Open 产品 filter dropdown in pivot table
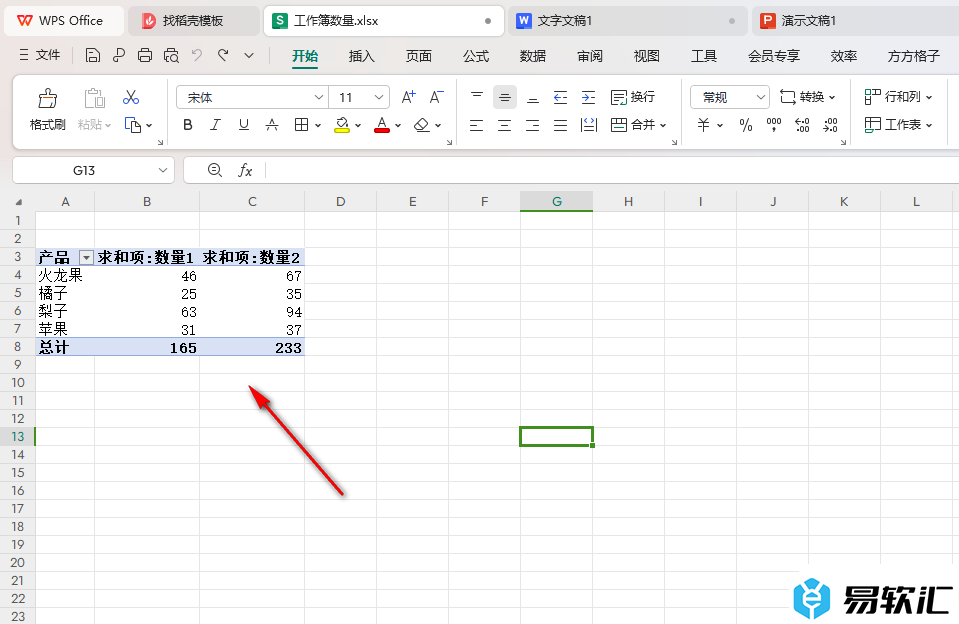The image size is (959, 624). tap(86, 258)
